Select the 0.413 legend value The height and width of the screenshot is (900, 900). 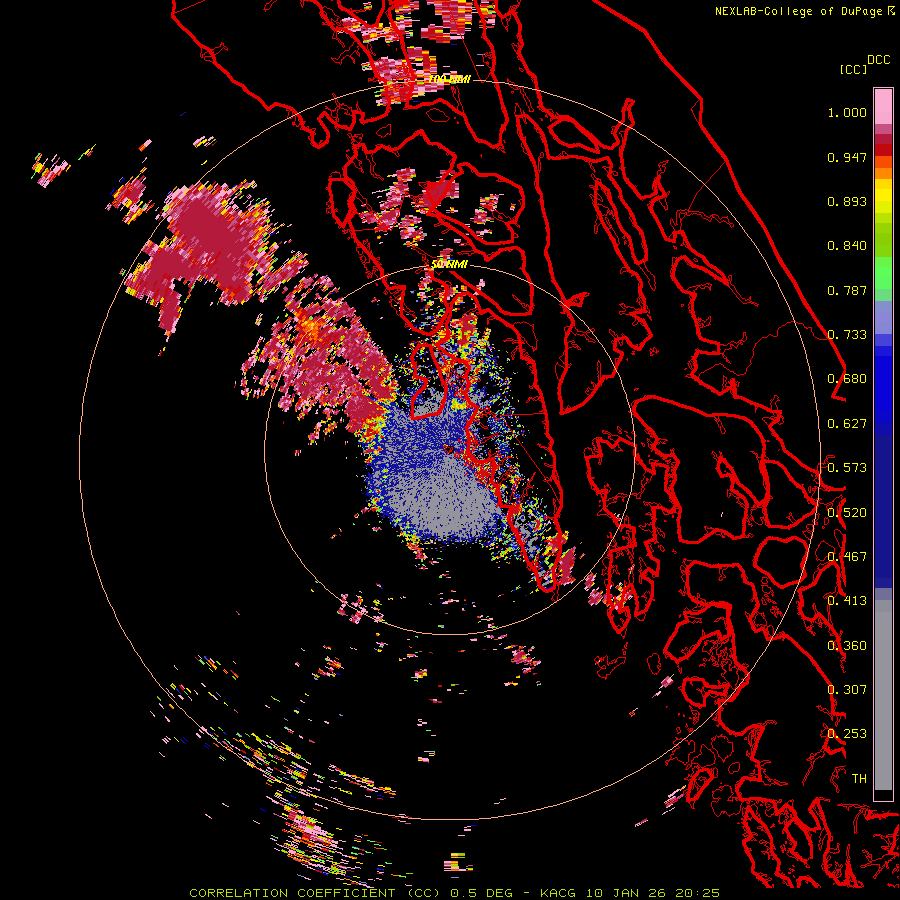847,601
